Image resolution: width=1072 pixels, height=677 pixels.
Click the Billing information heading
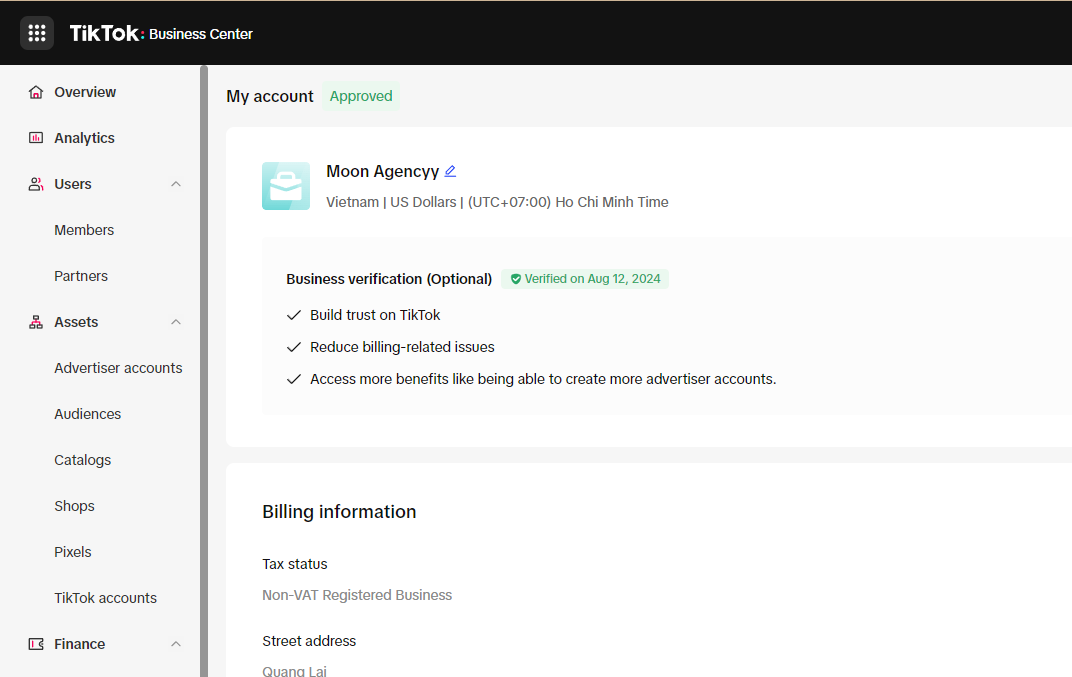click(x=339, y=512)
